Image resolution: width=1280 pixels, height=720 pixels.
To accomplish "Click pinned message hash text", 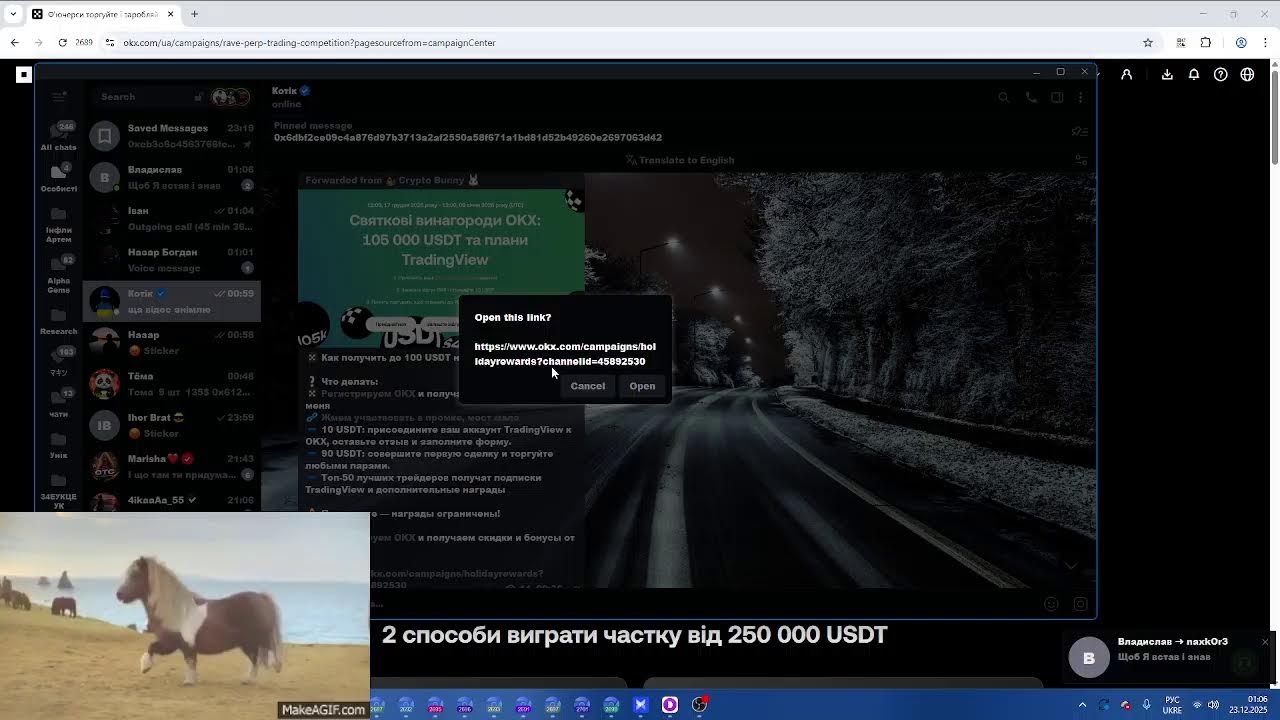I will (468, 138).
